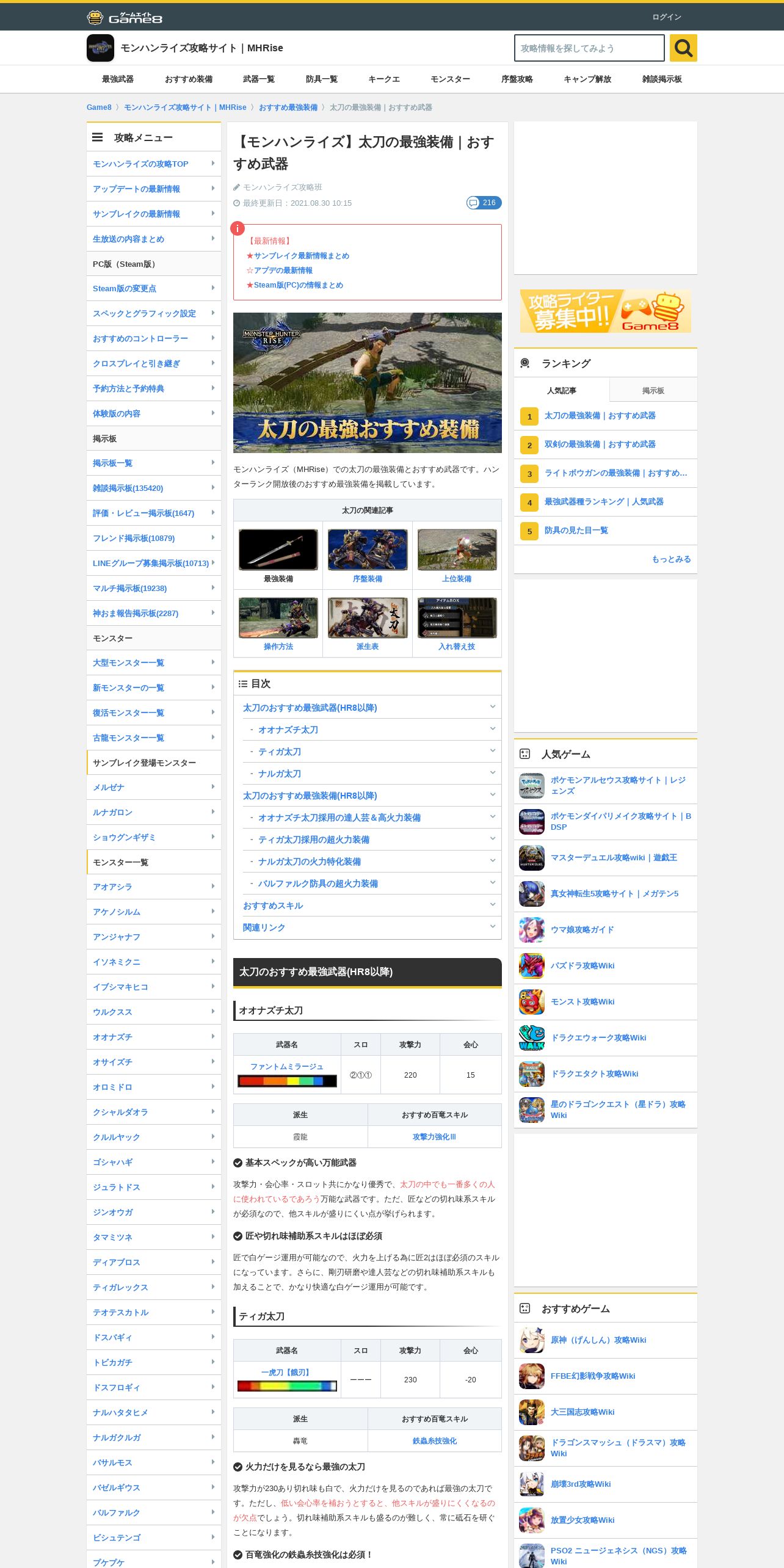Open the ウマ娘 game icon
The width and height of the screenshot is (784, 1568).
coord(531,930)
